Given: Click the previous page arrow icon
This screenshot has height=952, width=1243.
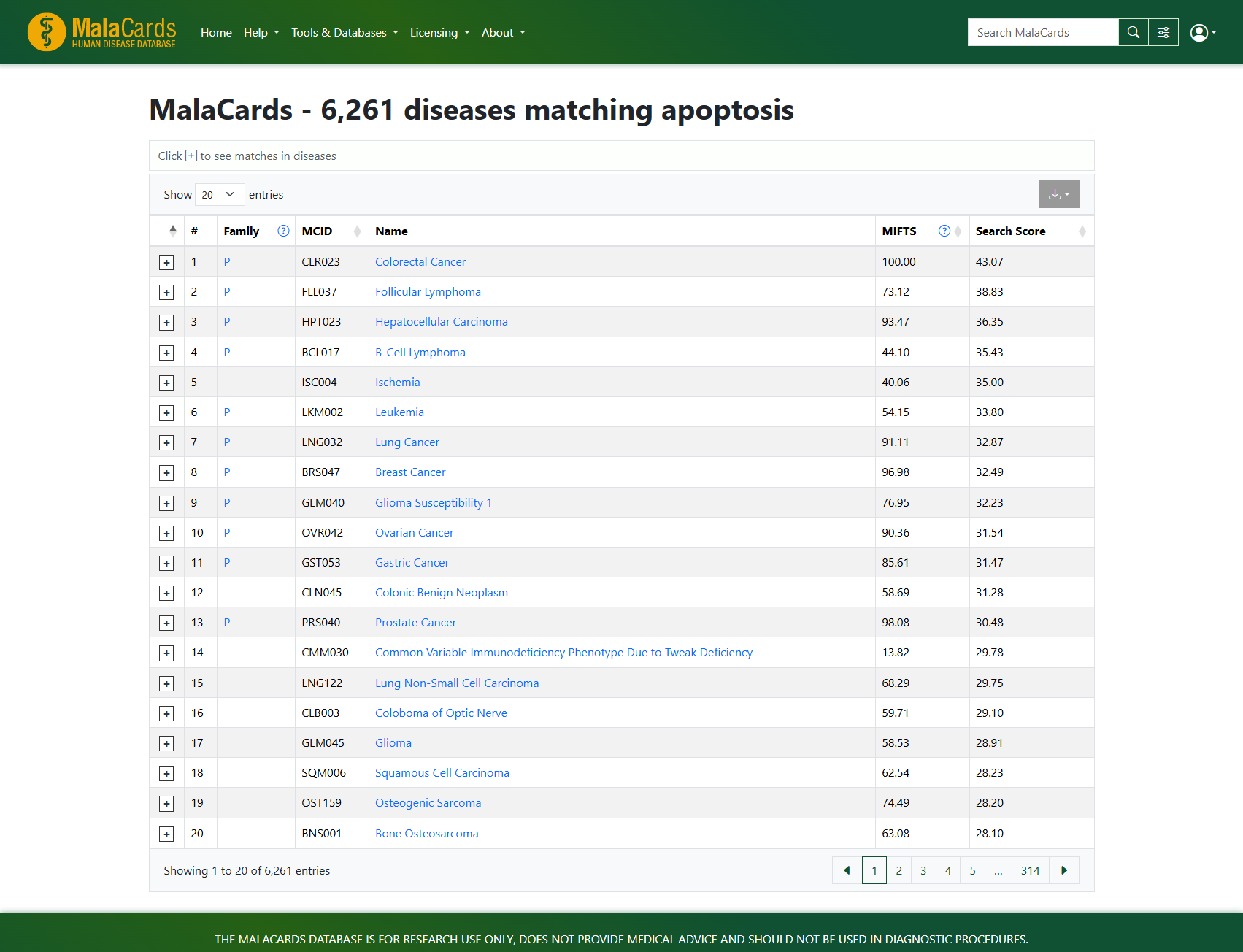Looking at the screenshot, I should 846,870.
